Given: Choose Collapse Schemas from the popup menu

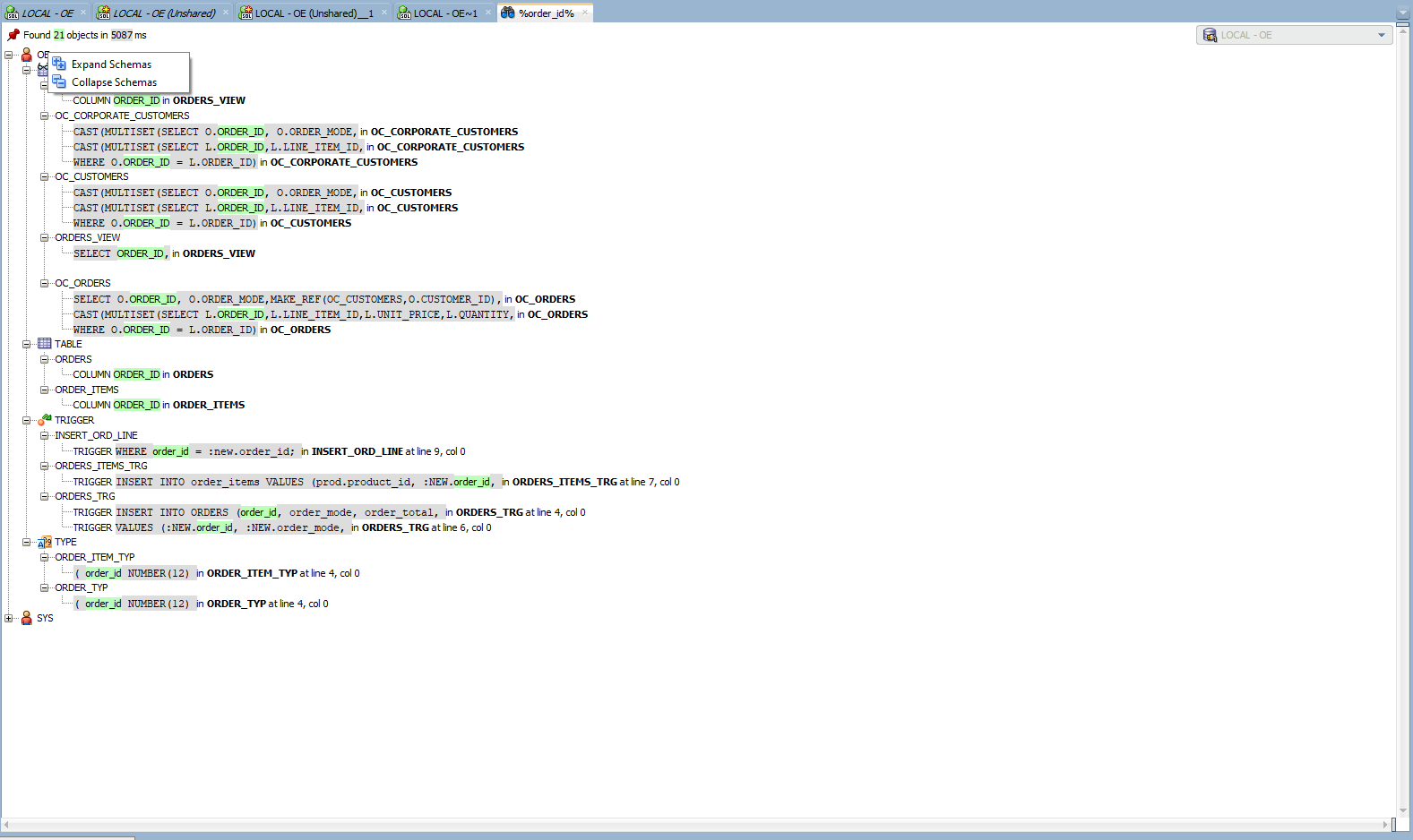Looking at the screenshot, I should (119, 82).
